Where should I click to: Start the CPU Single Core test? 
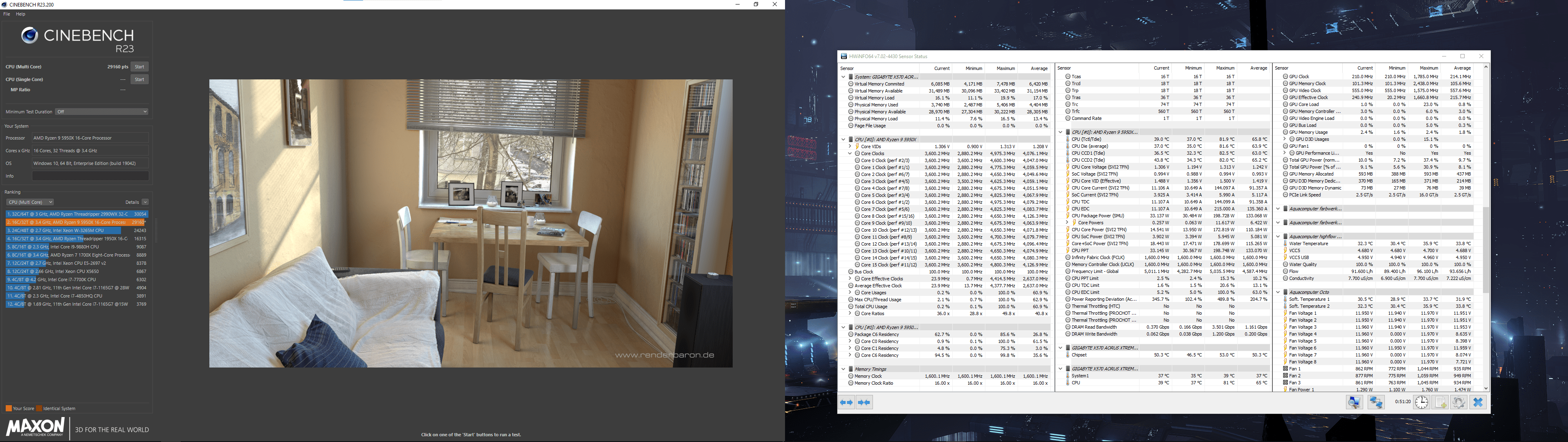pos(139,79)
